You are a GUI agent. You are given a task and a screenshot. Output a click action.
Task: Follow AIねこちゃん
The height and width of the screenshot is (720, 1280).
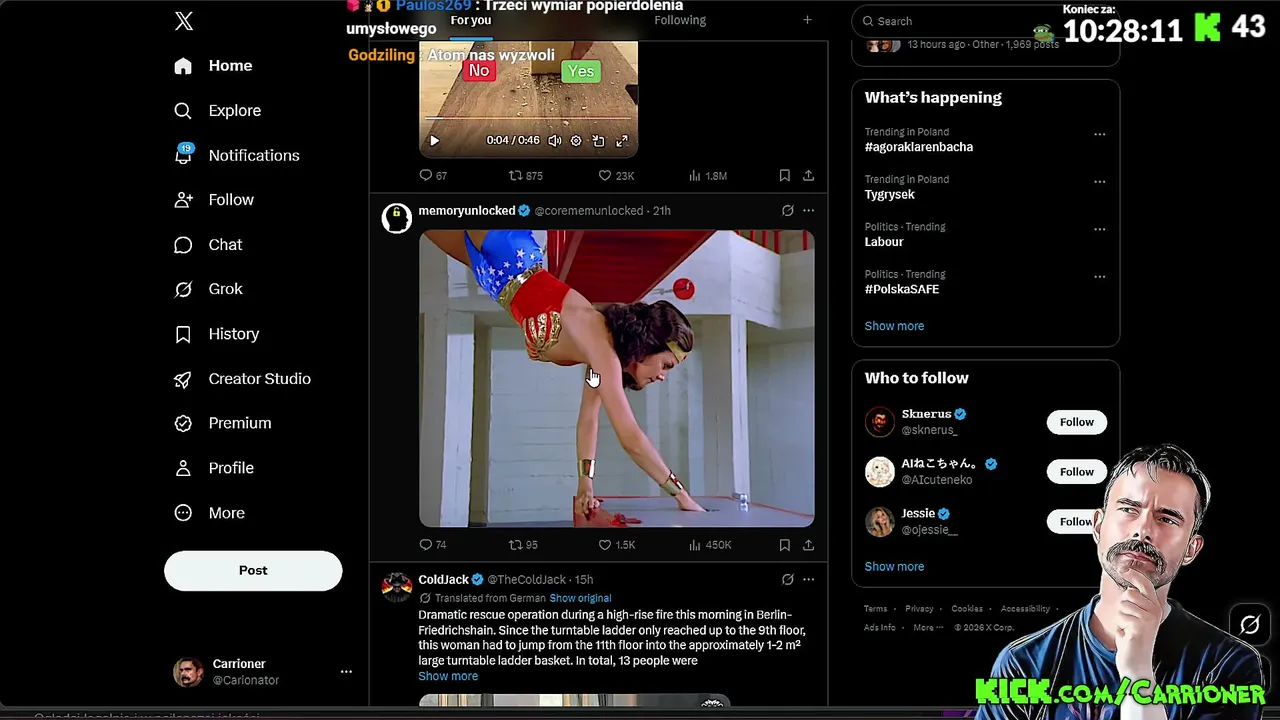tap(1076, 472)
